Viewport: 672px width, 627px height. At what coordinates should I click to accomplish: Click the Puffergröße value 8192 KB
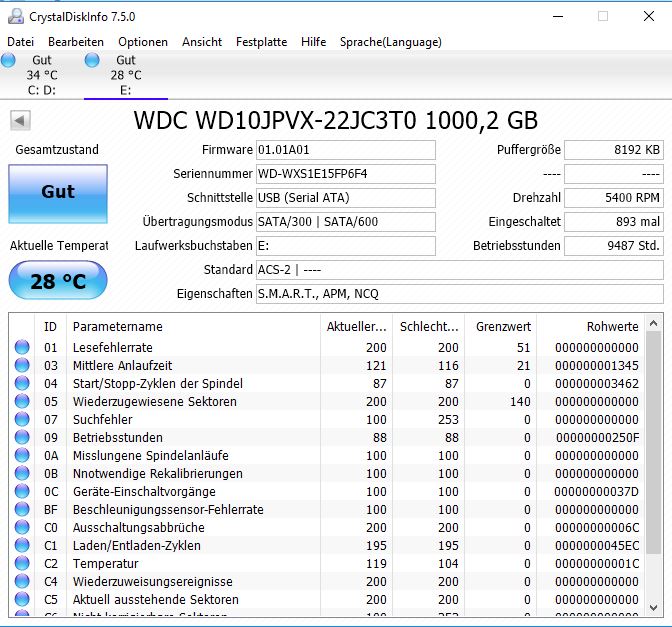click(614, 150)
